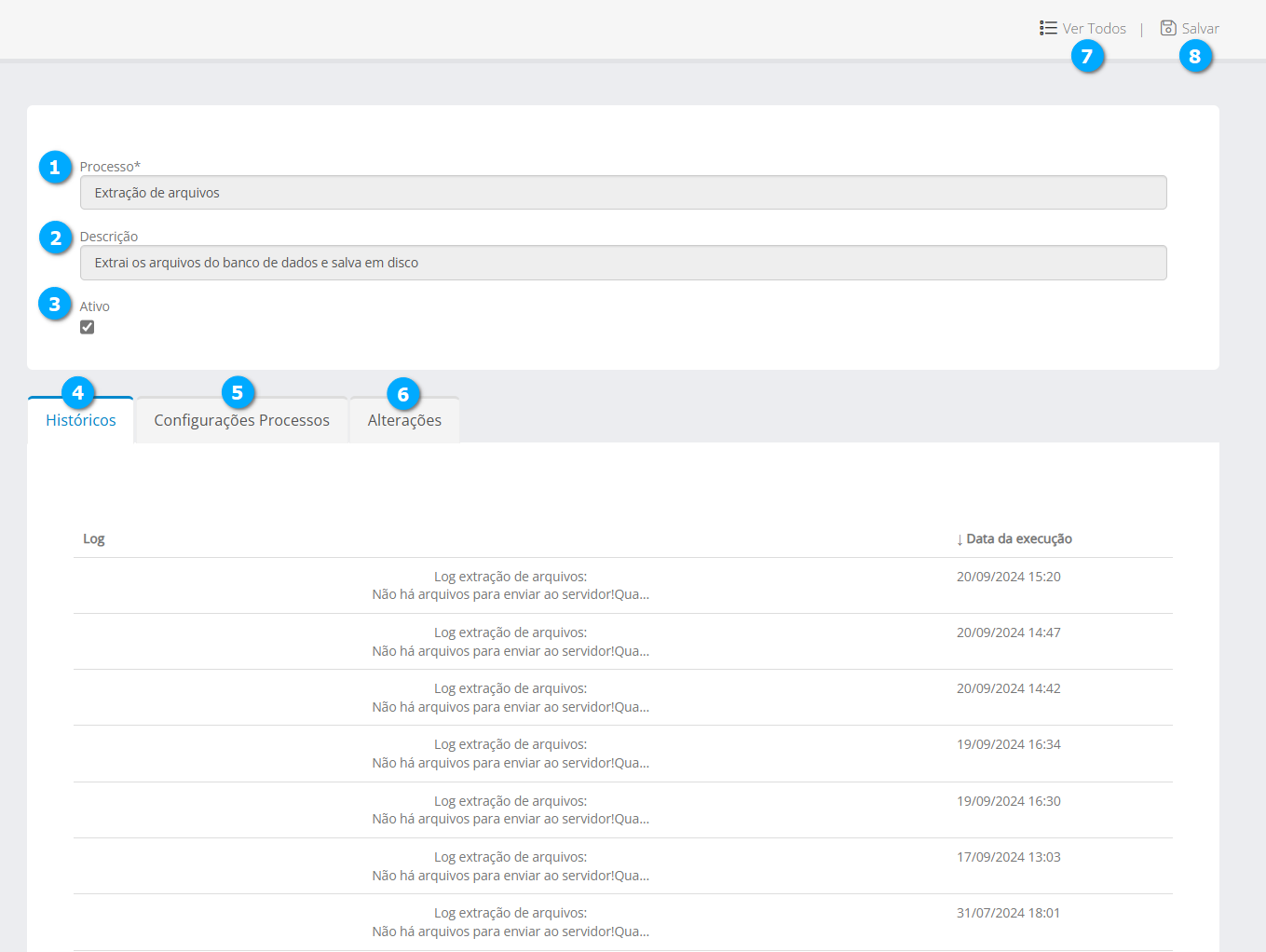
Task: Open the 31/07/2024 18:01 log entry
Action: click(510, 922)
